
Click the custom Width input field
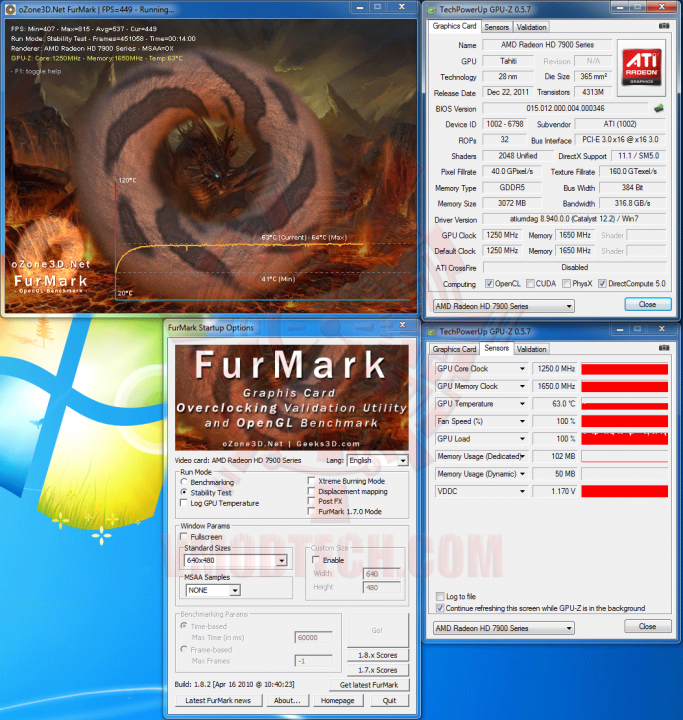coord(381,574)
